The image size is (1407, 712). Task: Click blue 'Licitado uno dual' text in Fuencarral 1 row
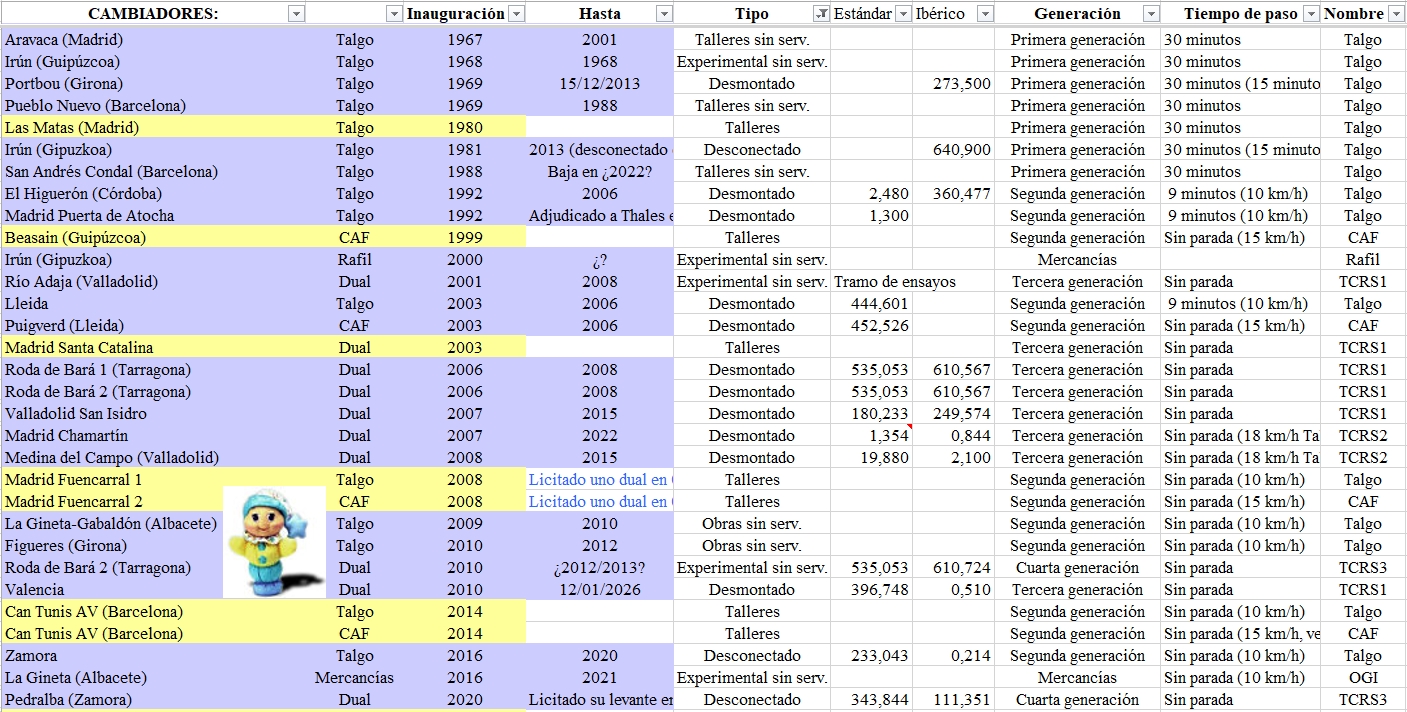(x=600, y=480)
